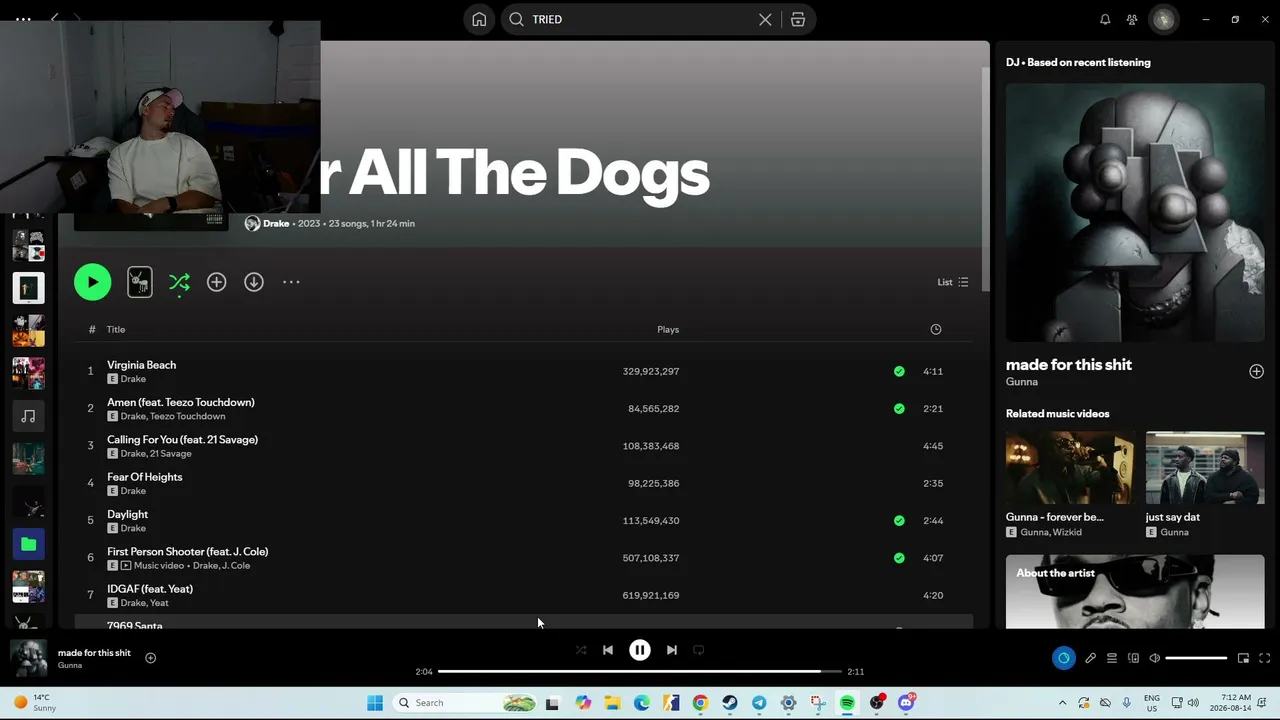Open Steam from the taskbar

[730, 703]
